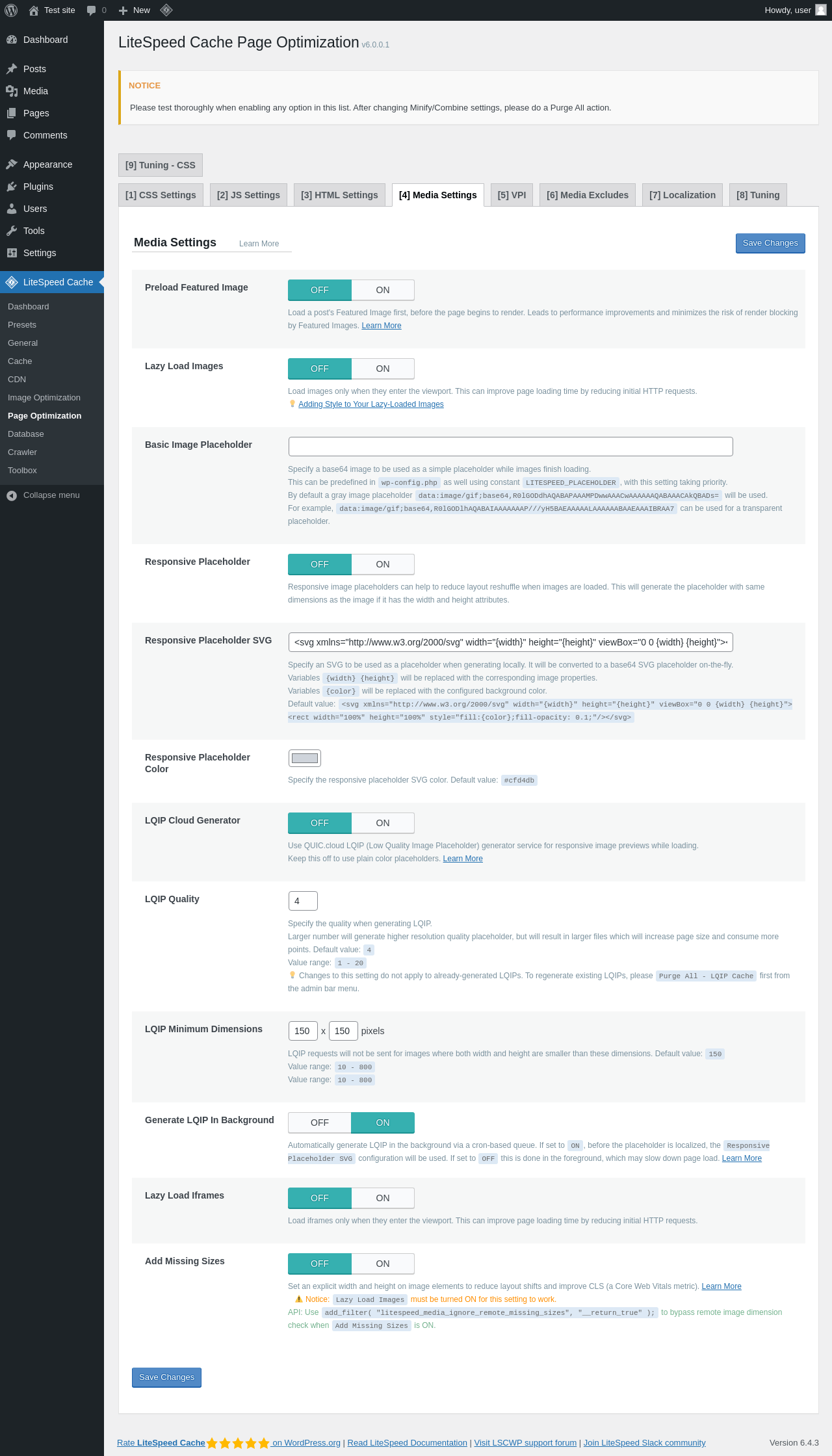This screenshot has height=1456, width=832.
Task: Click the fifth rating star in footer
Action: [264, 1443]
